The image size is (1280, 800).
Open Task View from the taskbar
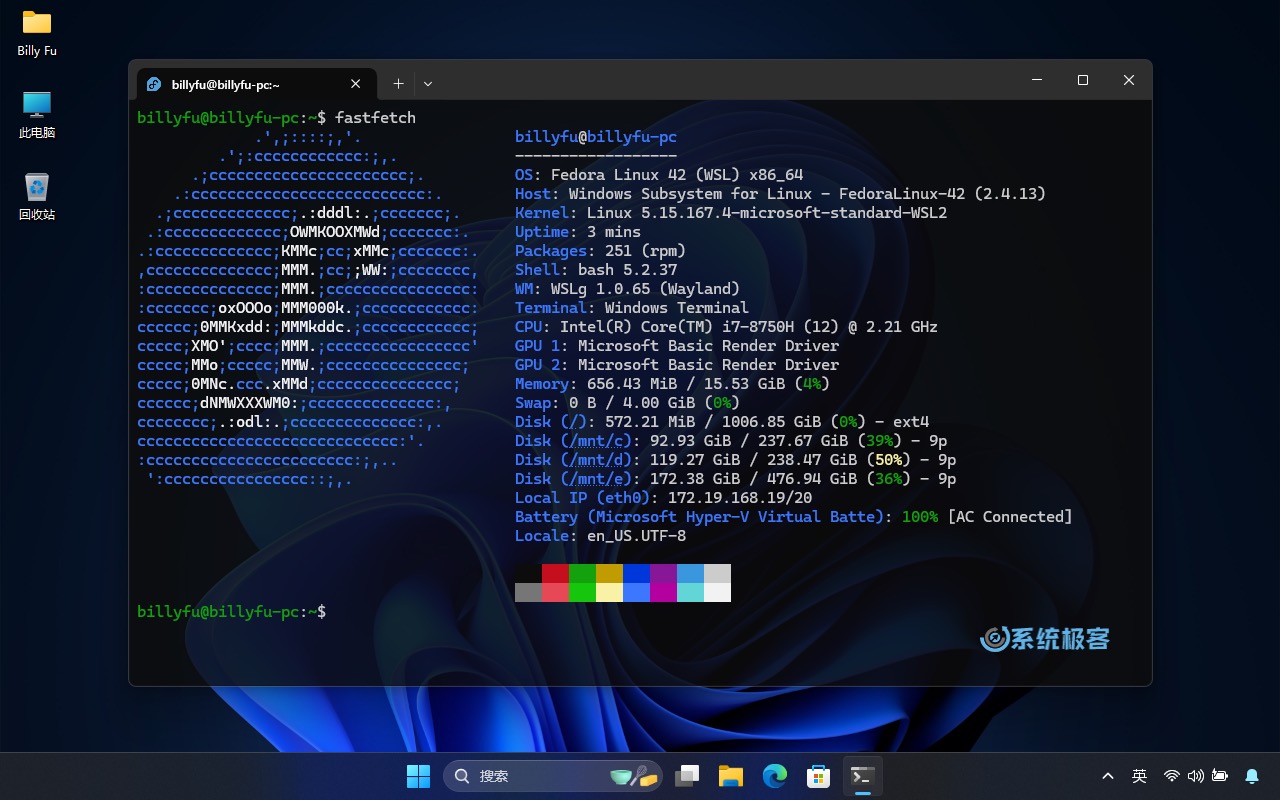click(687, 776)
